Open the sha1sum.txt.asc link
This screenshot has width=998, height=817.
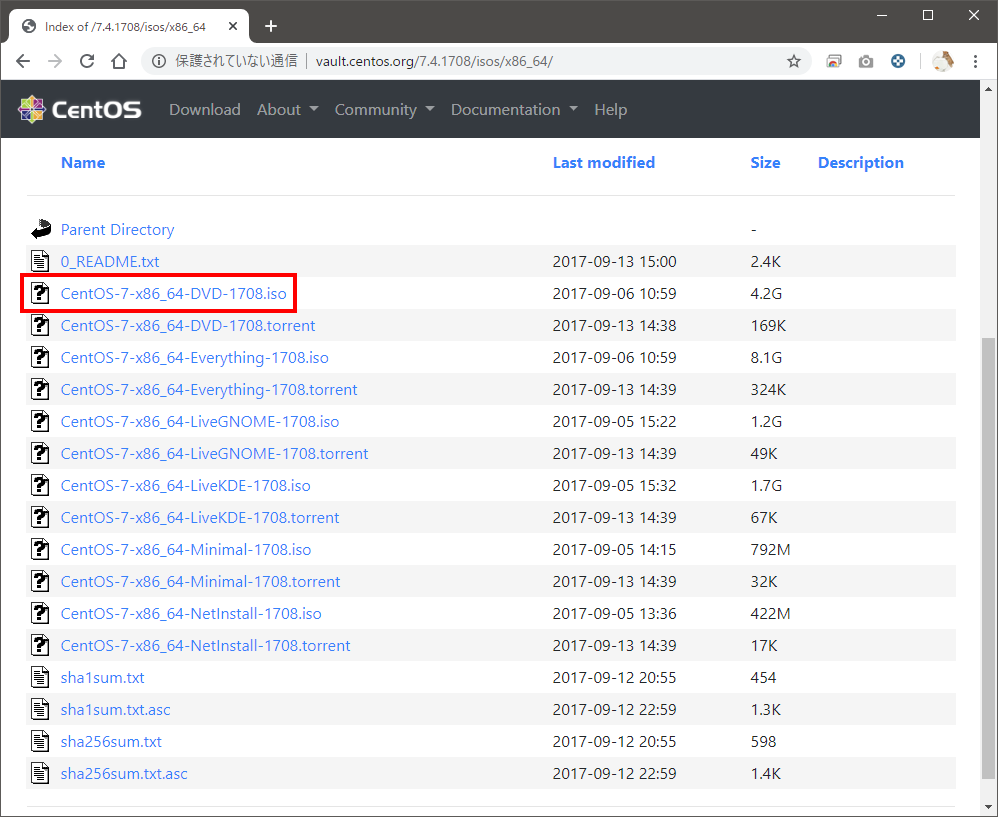[115, 709]
